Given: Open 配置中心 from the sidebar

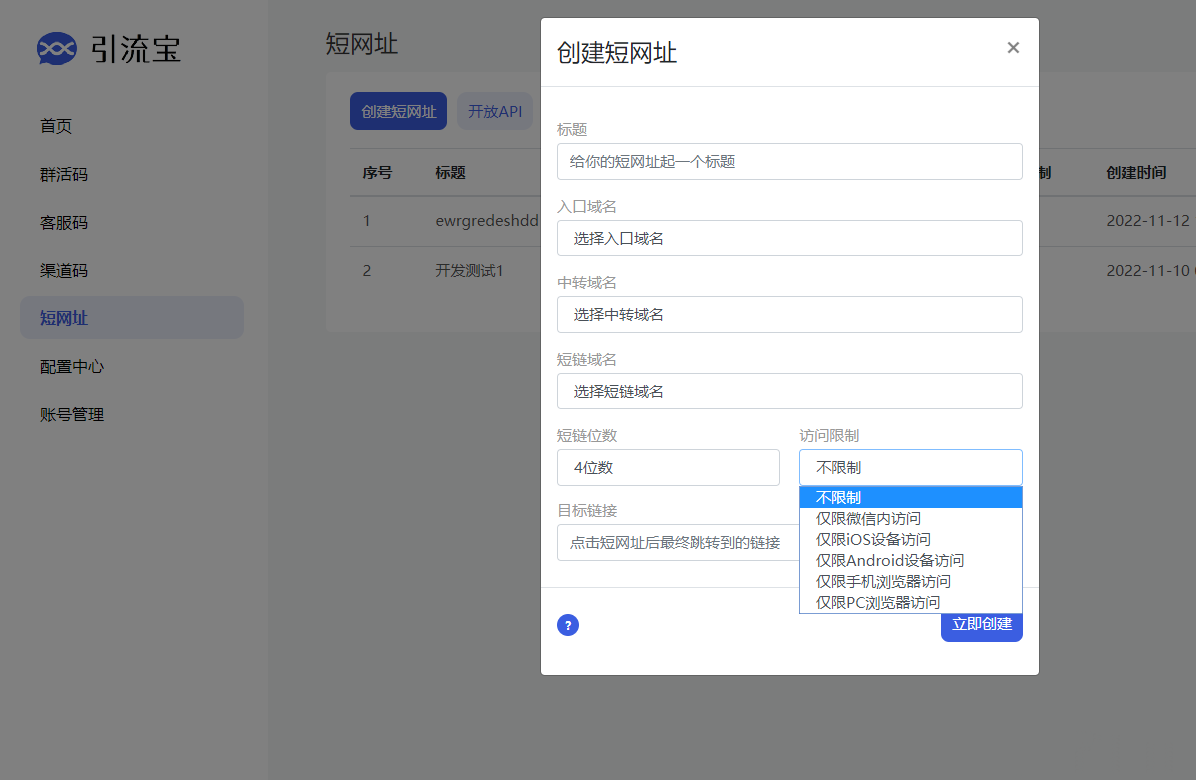Looking at the screenshot, I should pyautogui.click(x=72, y=366).
